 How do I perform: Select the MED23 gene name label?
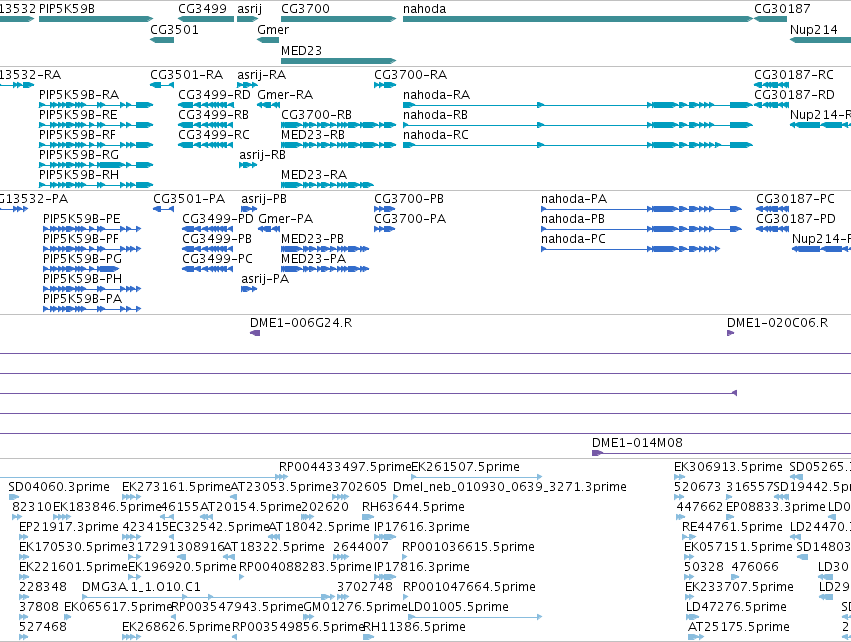tap(301, 50)
